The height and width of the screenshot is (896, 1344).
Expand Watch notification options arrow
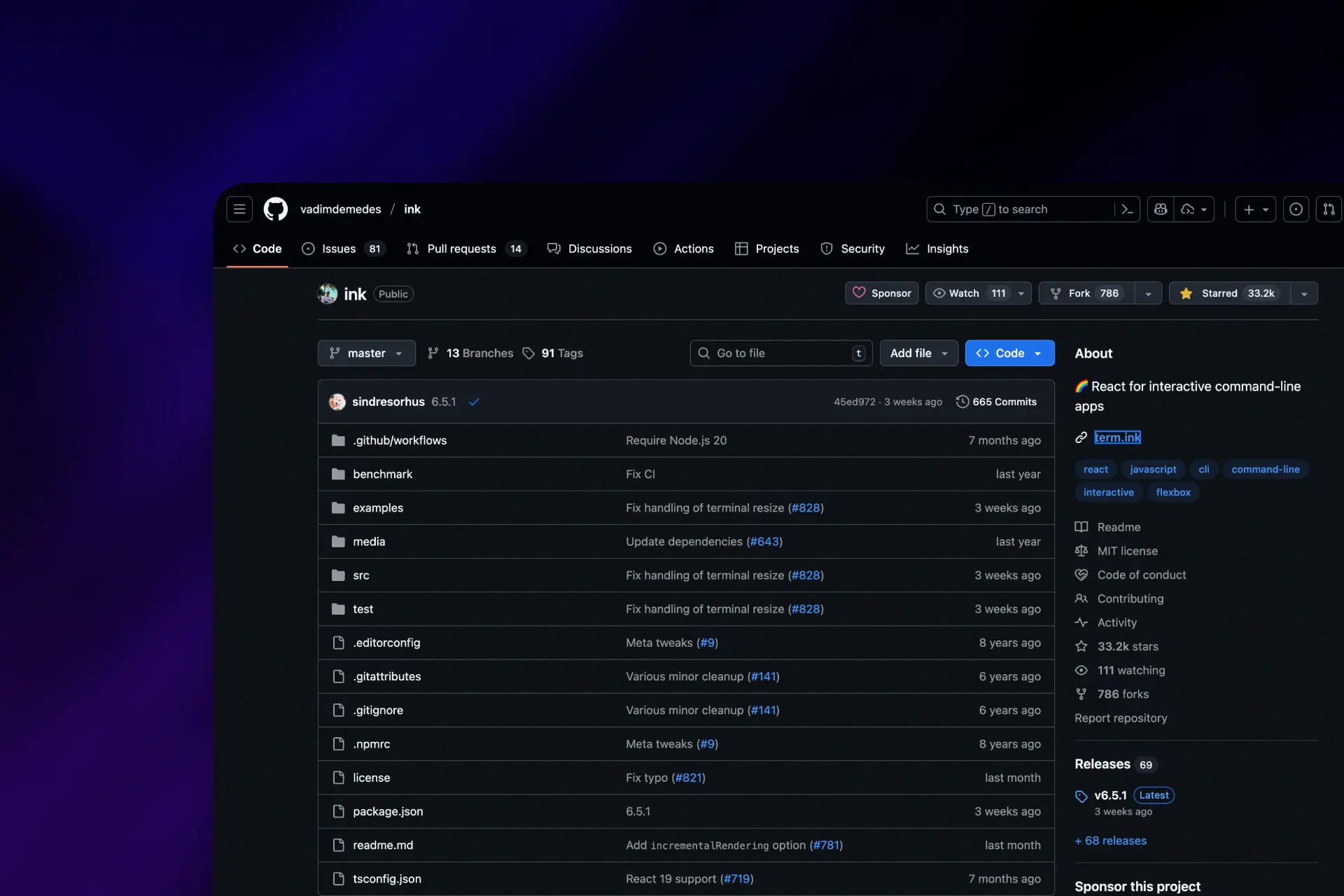pyautogui.click(x=1021, y=293)
